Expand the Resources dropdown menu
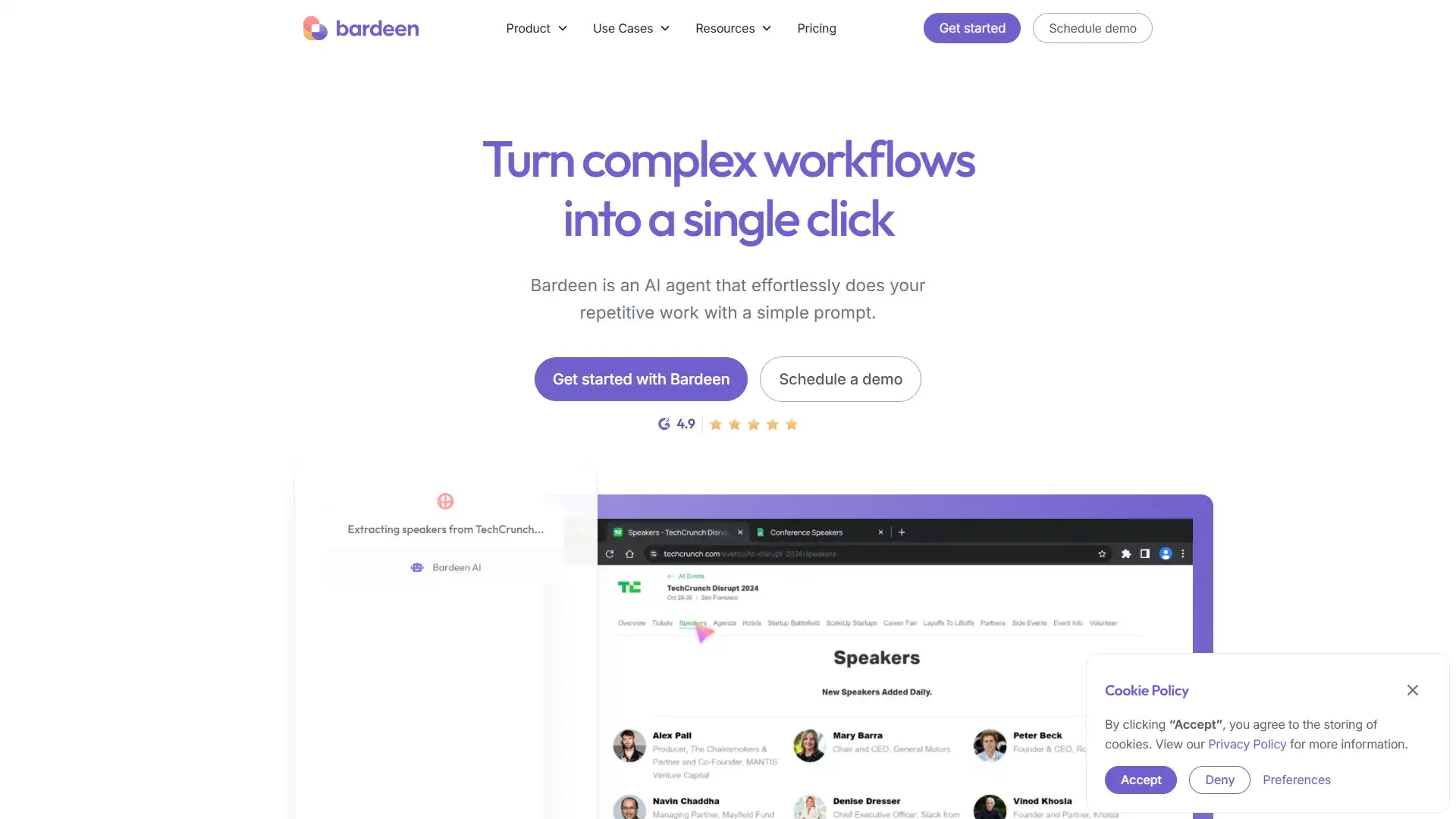Image resolution: width=1456 pixels, height=819 pixels. tap(734, 28)
